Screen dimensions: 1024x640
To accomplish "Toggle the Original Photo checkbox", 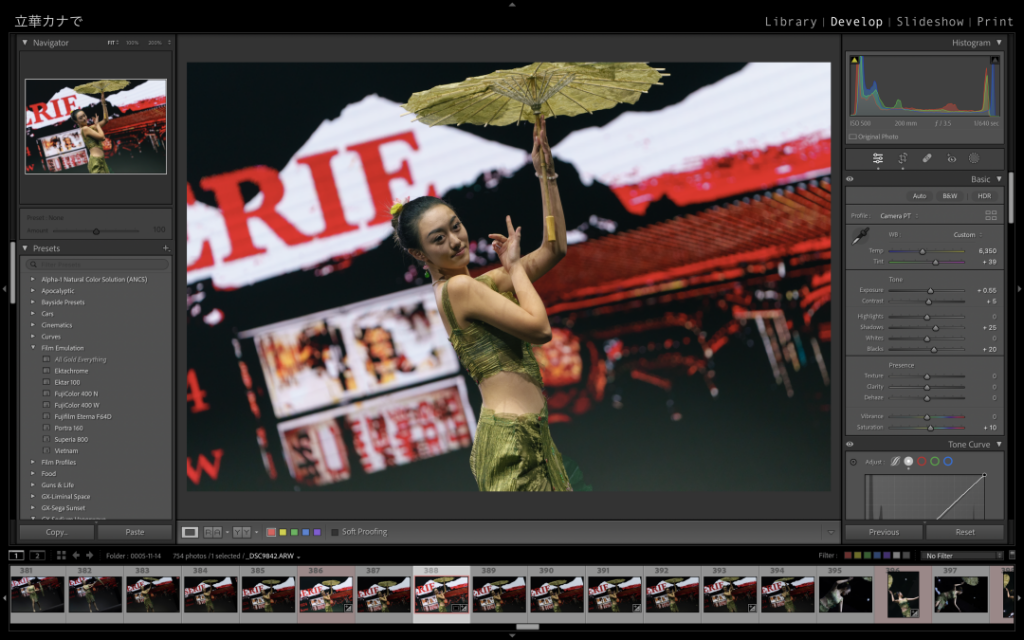I will 852,137.
